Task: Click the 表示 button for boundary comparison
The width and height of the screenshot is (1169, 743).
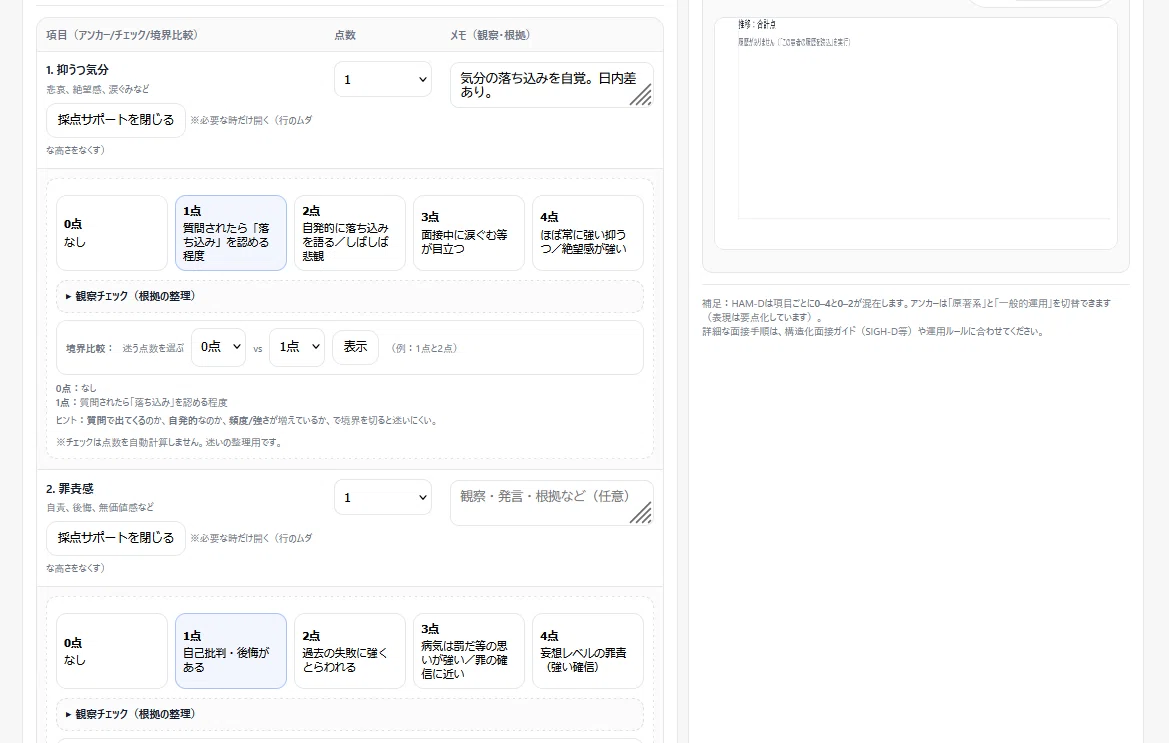Action: click(x=356, y=347)
